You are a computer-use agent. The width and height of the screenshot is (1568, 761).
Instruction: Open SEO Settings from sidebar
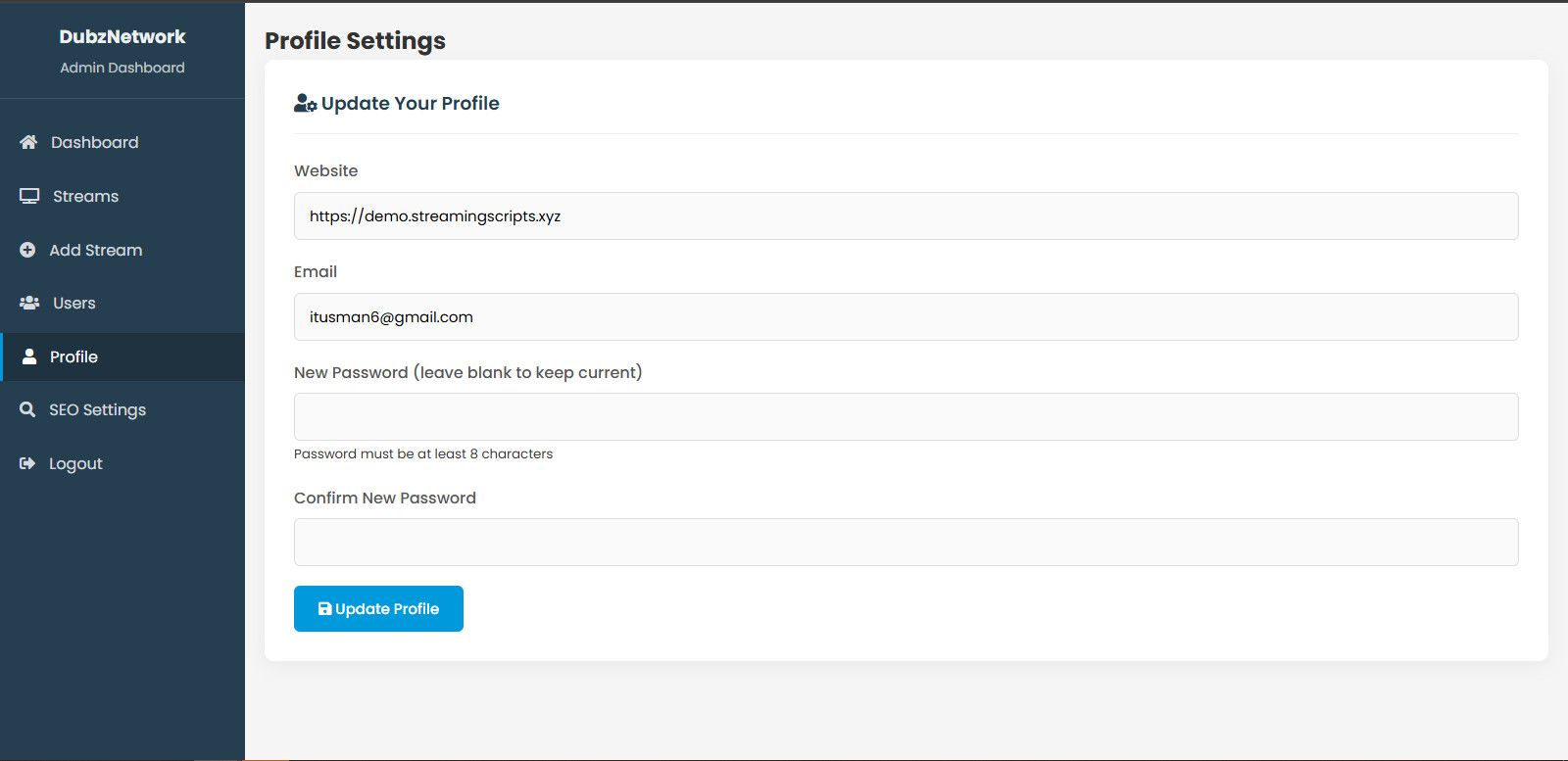coord(98,409)
